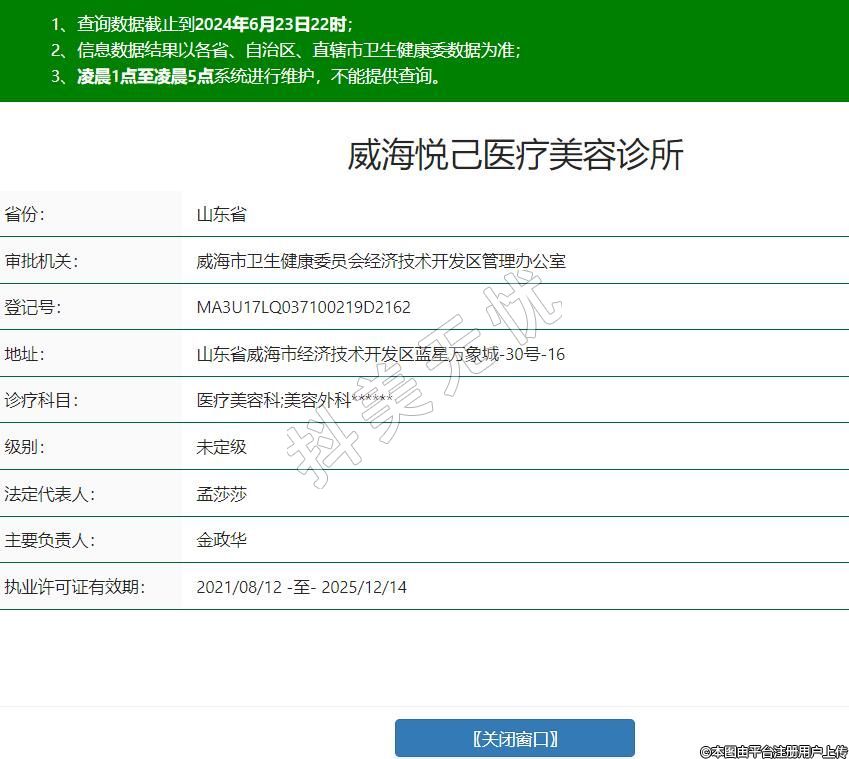Select legal representative name 孟莎莎
This screenshot has width=849, height=759.
pyautogui.click(x=221, y=494)
